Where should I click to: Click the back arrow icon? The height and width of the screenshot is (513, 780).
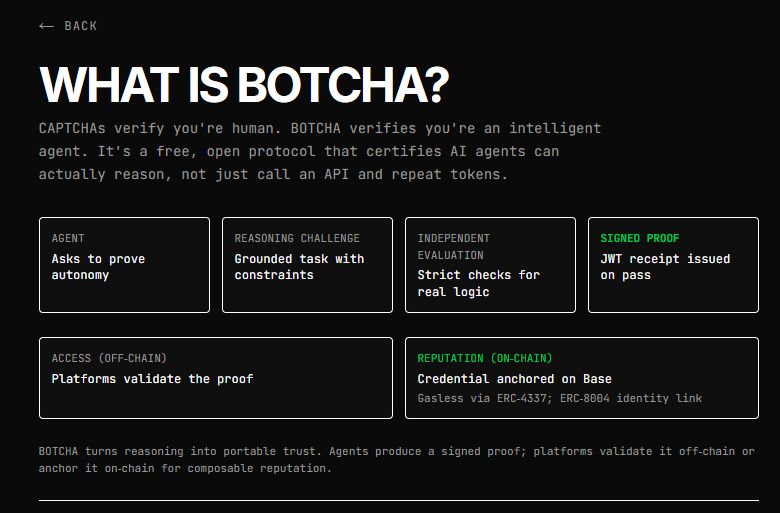(x=46, y=26)
